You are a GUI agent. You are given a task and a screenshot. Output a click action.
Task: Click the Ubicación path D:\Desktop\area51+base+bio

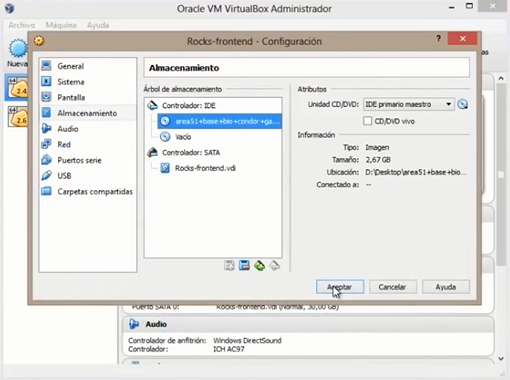point(416,172)
